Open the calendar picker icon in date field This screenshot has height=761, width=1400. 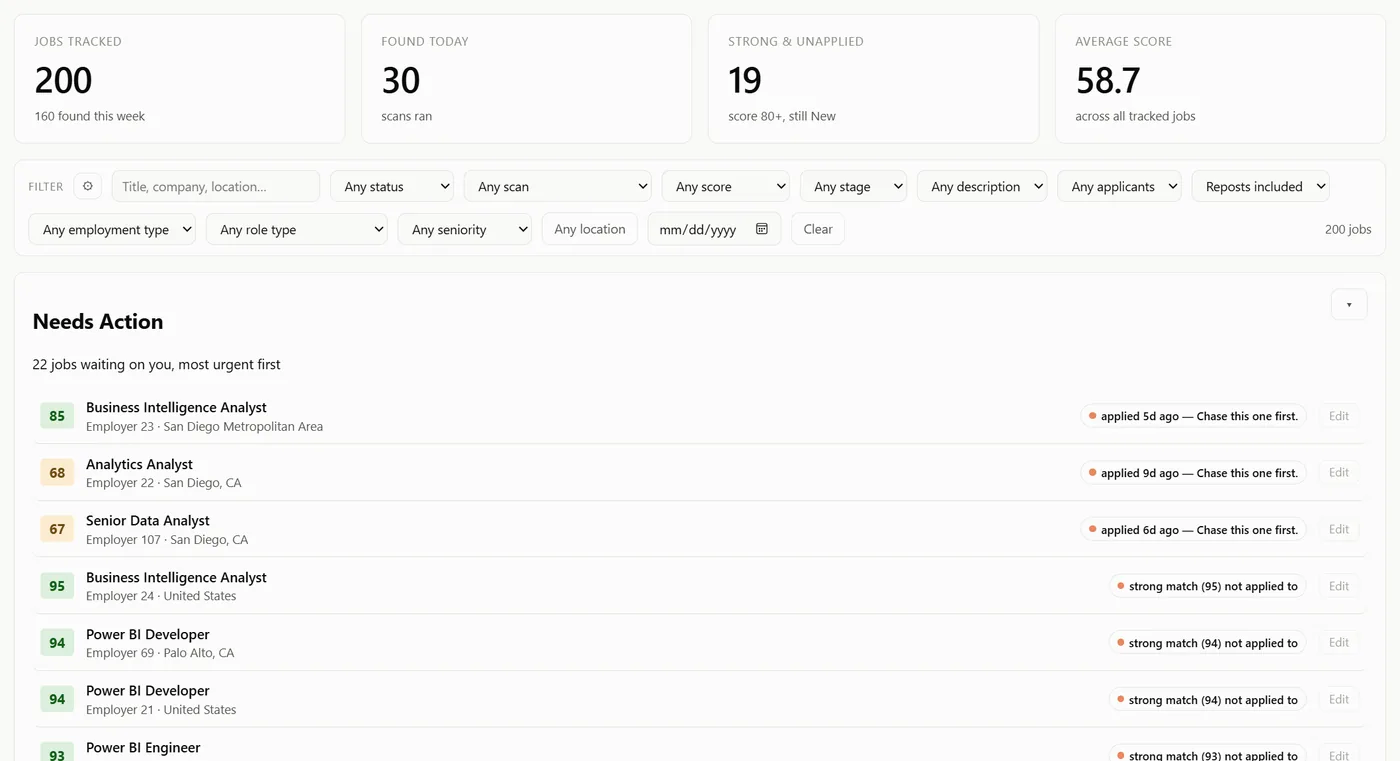762,229
